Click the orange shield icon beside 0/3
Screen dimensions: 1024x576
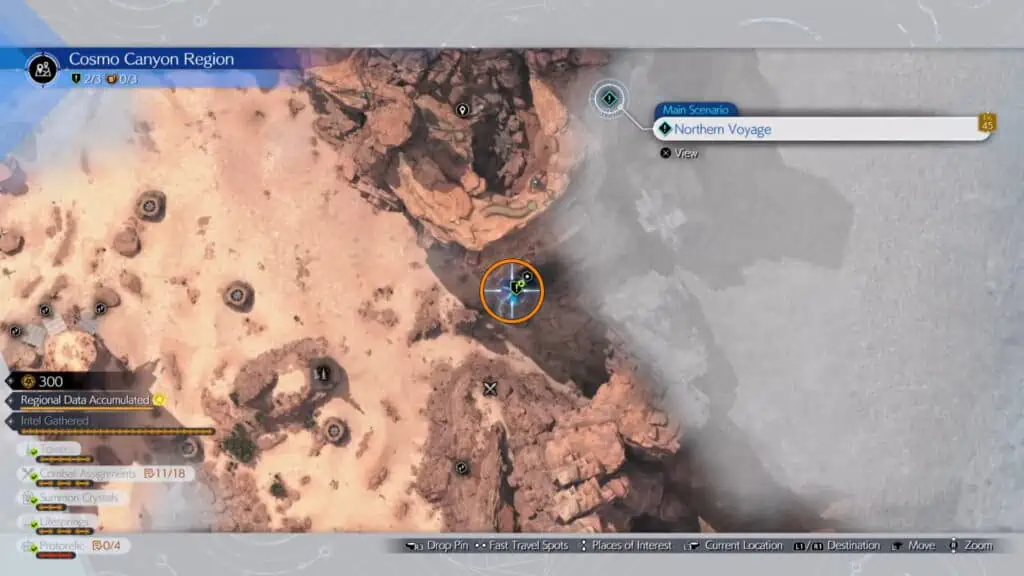[112, 79]
